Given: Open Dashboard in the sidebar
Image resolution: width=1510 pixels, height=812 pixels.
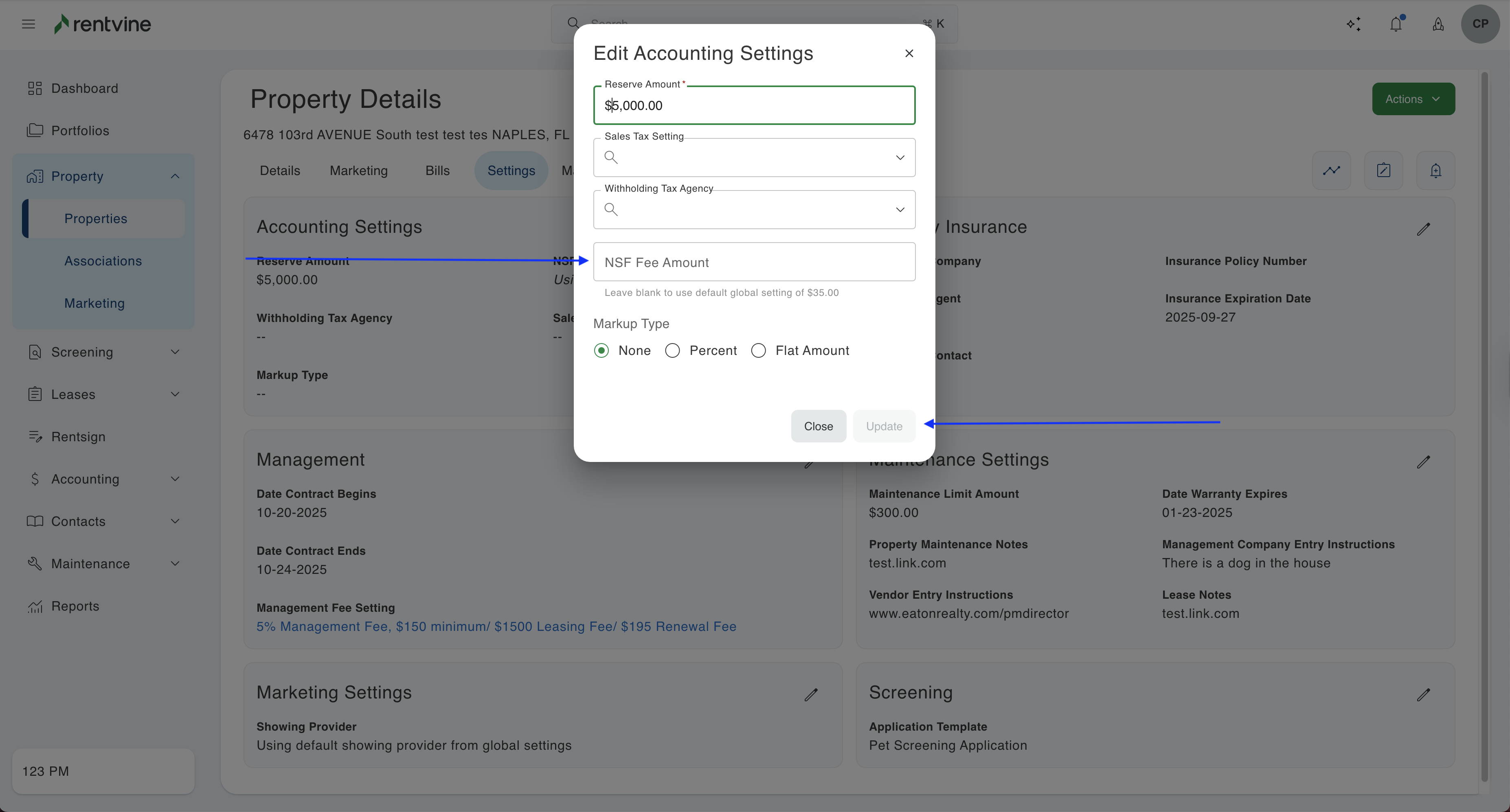Looking at the screenshot, I should pyautogui.click(x=84, y=88).
